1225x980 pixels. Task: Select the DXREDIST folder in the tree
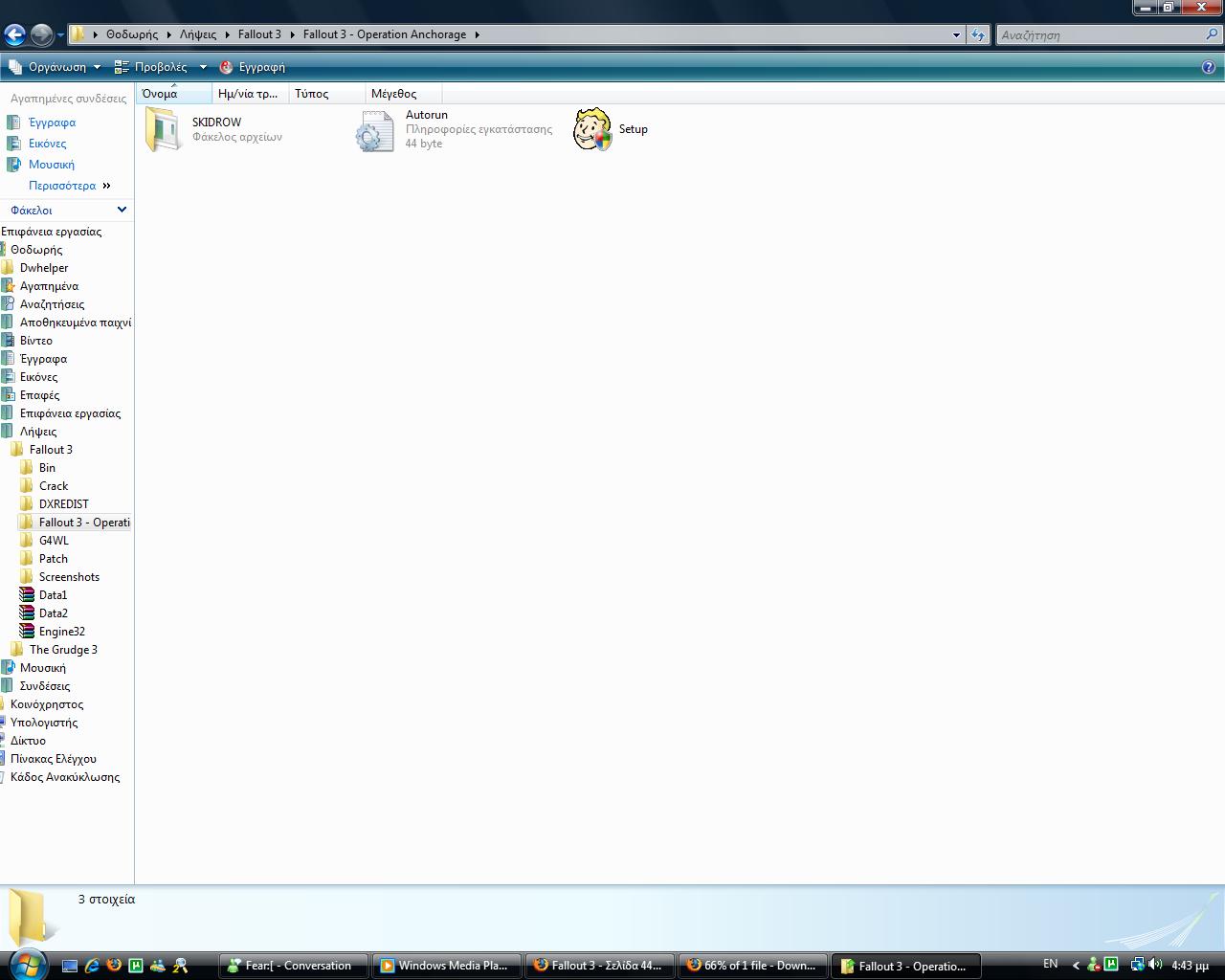click(63, 504)
